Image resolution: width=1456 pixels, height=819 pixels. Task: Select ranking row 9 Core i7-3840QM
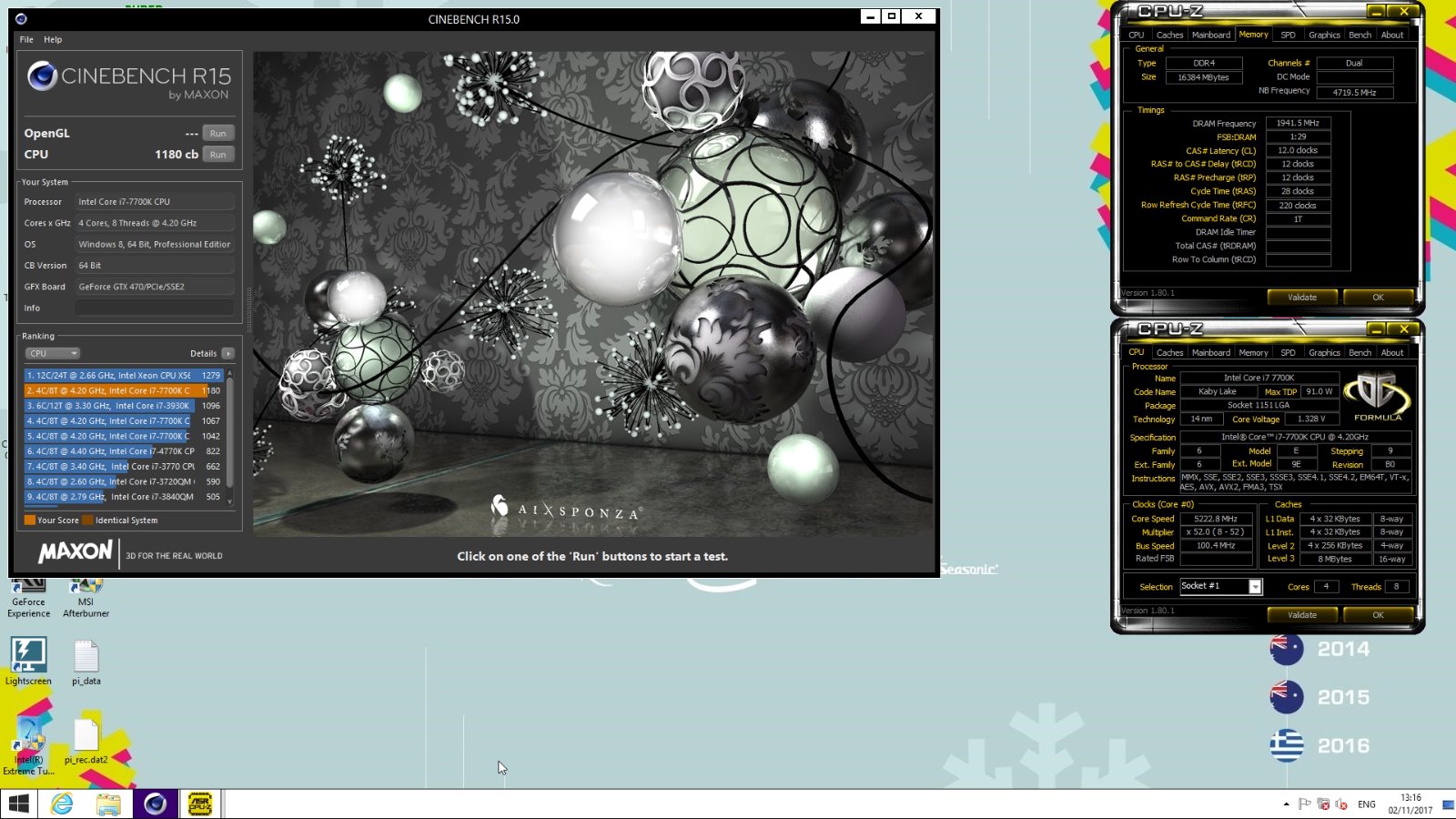(123, 497)
